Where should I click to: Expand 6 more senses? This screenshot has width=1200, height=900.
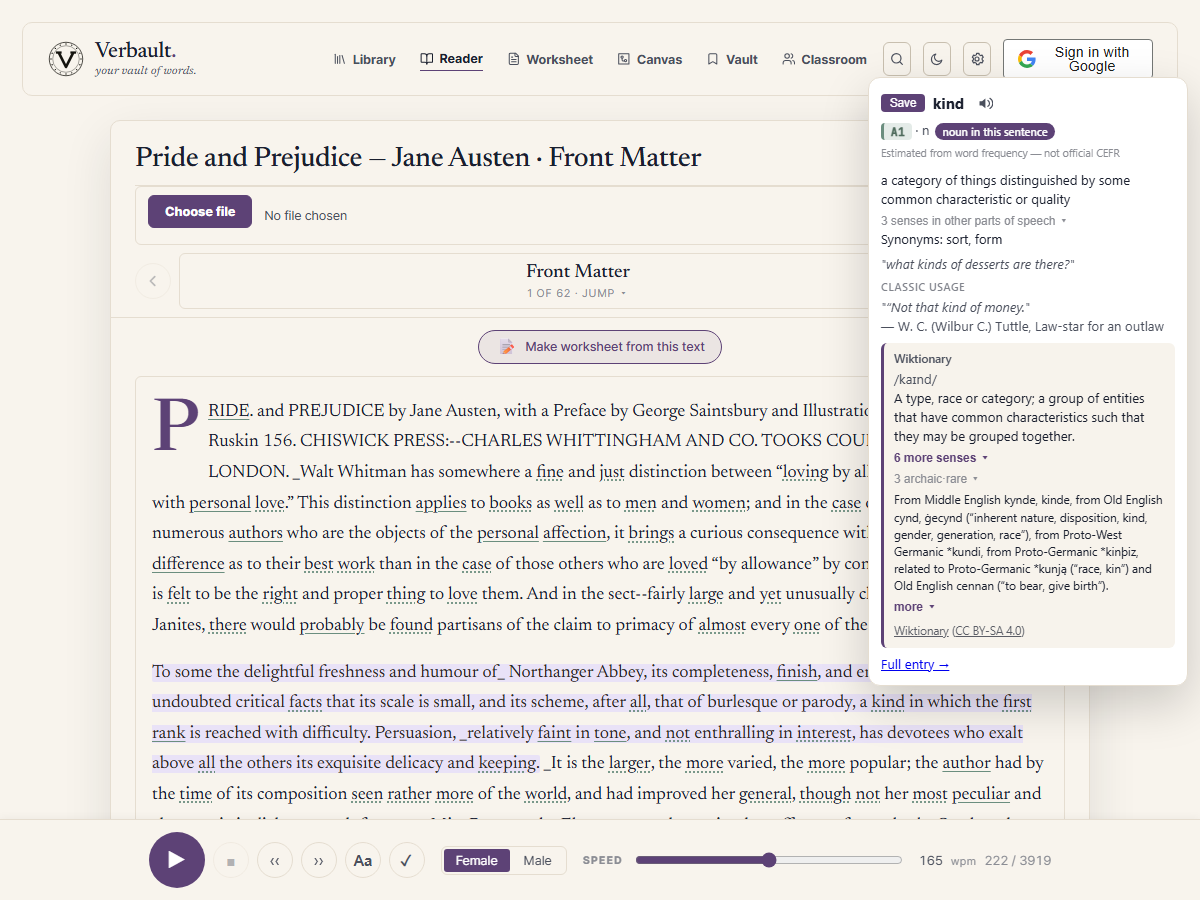[941, 458]
